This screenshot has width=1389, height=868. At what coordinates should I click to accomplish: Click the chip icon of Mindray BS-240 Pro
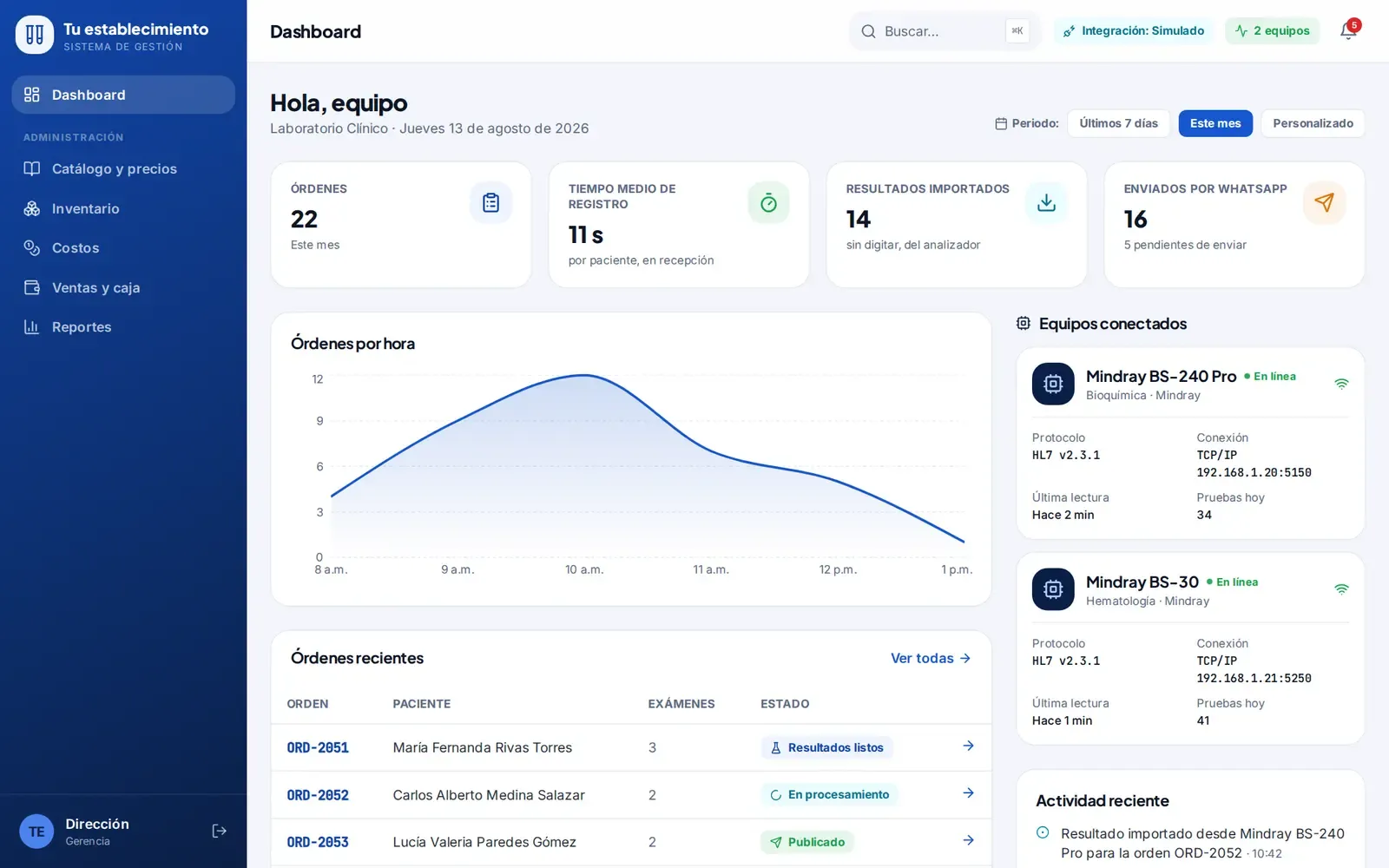[1053, 384]
